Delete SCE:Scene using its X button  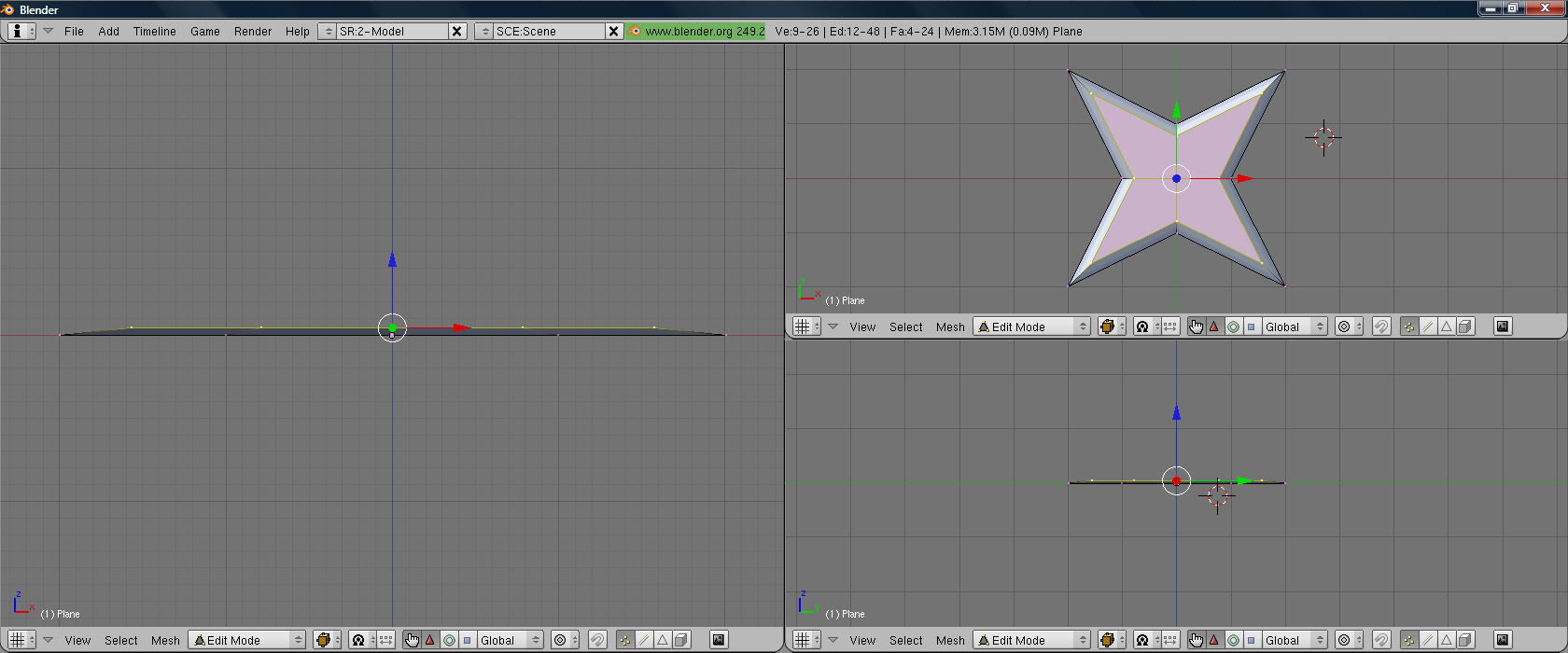click(x=613, y=31)
